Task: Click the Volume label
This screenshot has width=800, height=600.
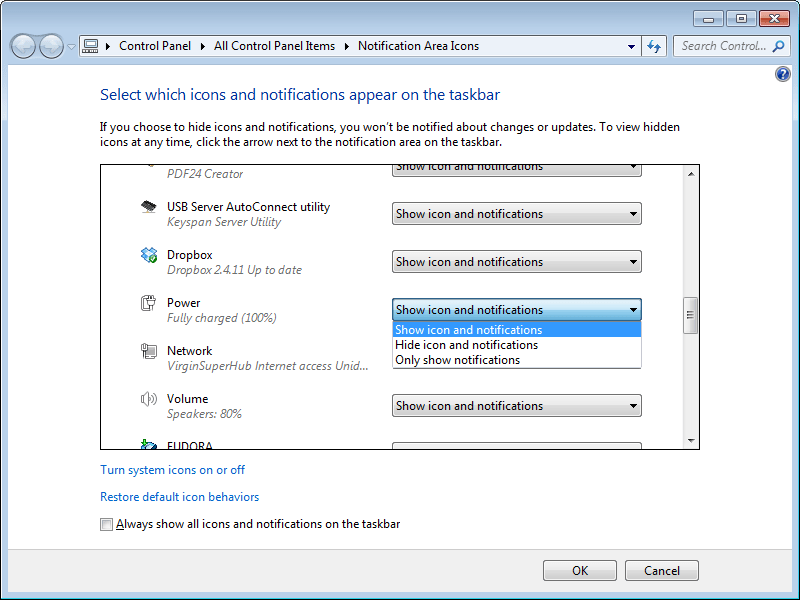Action: point(187,398)
